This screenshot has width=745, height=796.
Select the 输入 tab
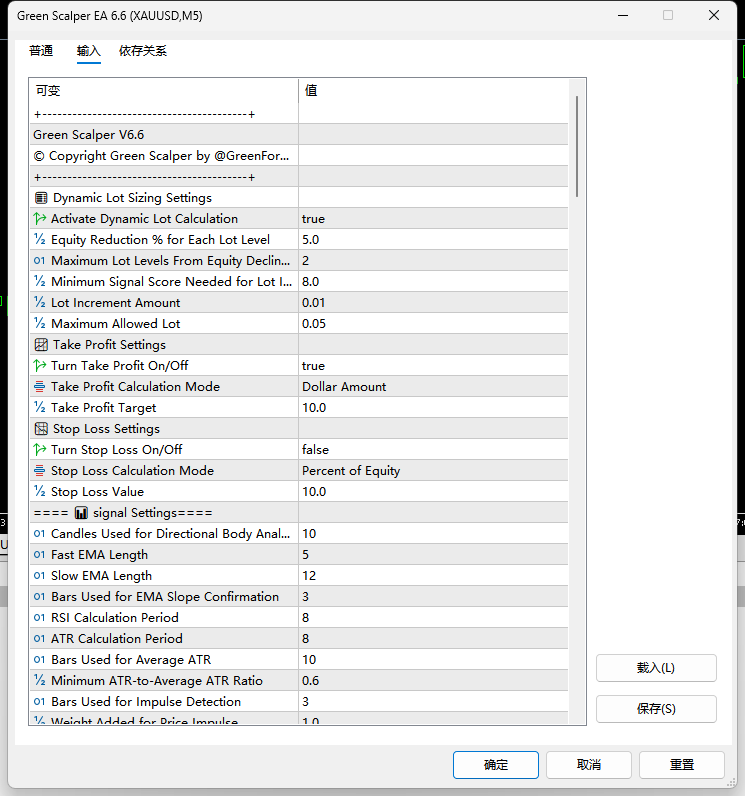89,51
